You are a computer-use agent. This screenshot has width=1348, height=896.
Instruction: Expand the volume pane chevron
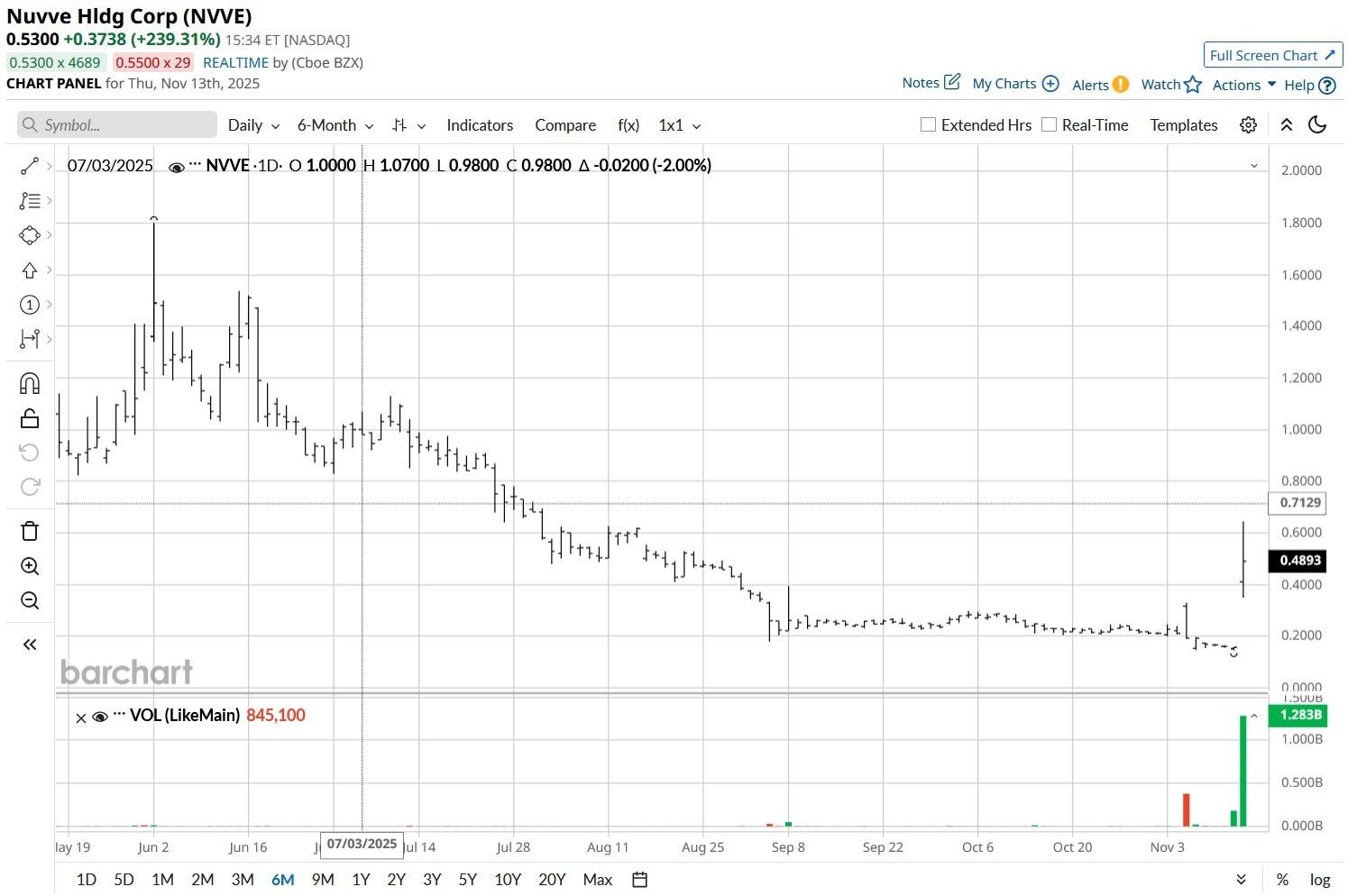tap(1253, 717)
